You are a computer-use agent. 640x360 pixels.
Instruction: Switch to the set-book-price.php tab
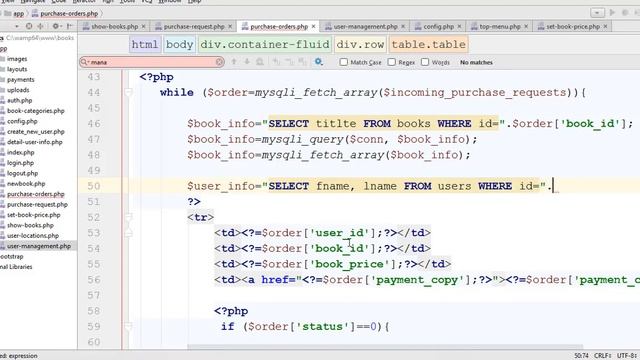(x=573, y=26)
